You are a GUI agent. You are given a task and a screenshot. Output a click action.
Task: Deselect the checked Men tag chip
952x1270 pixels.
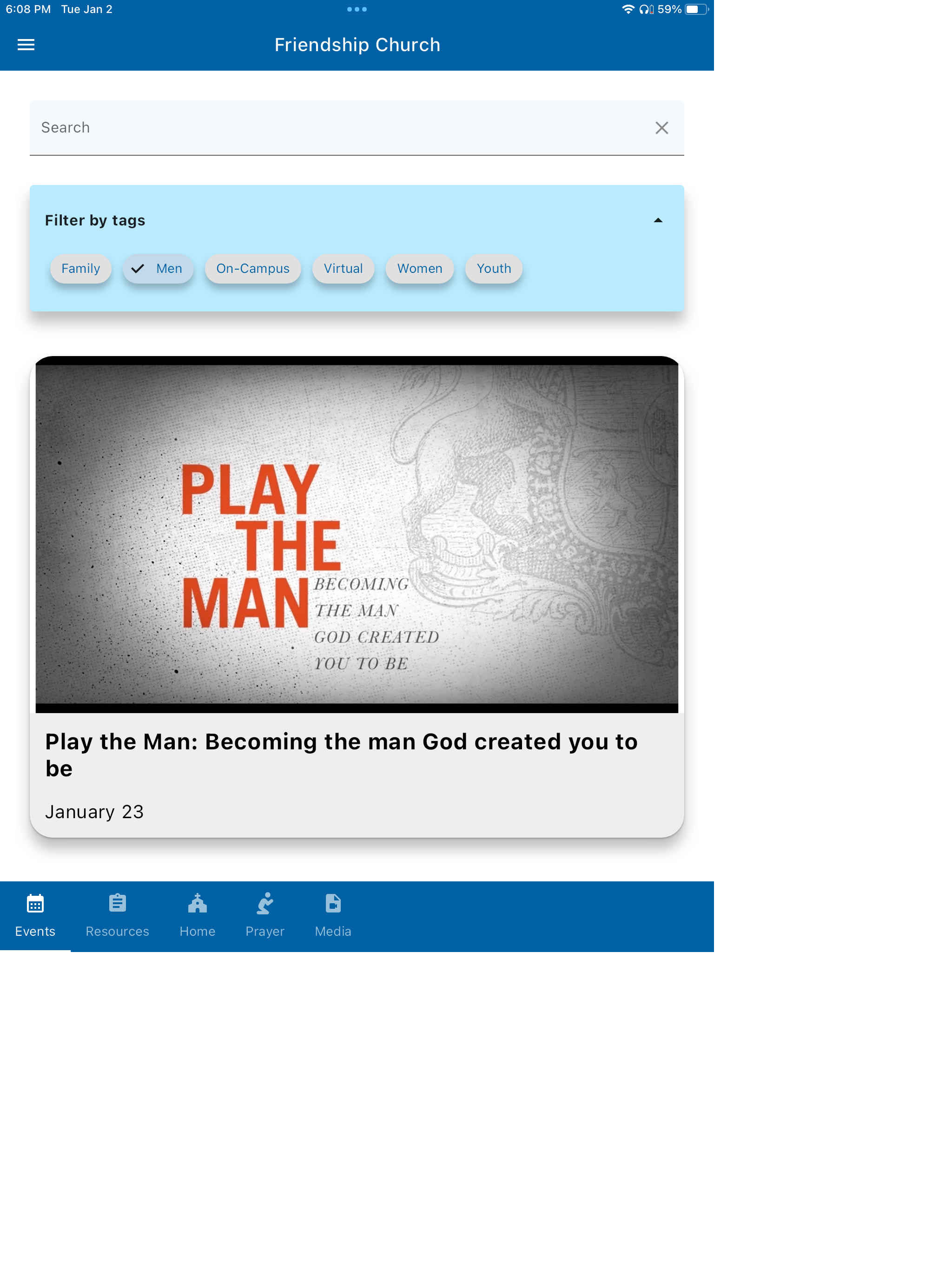point(157,269)
